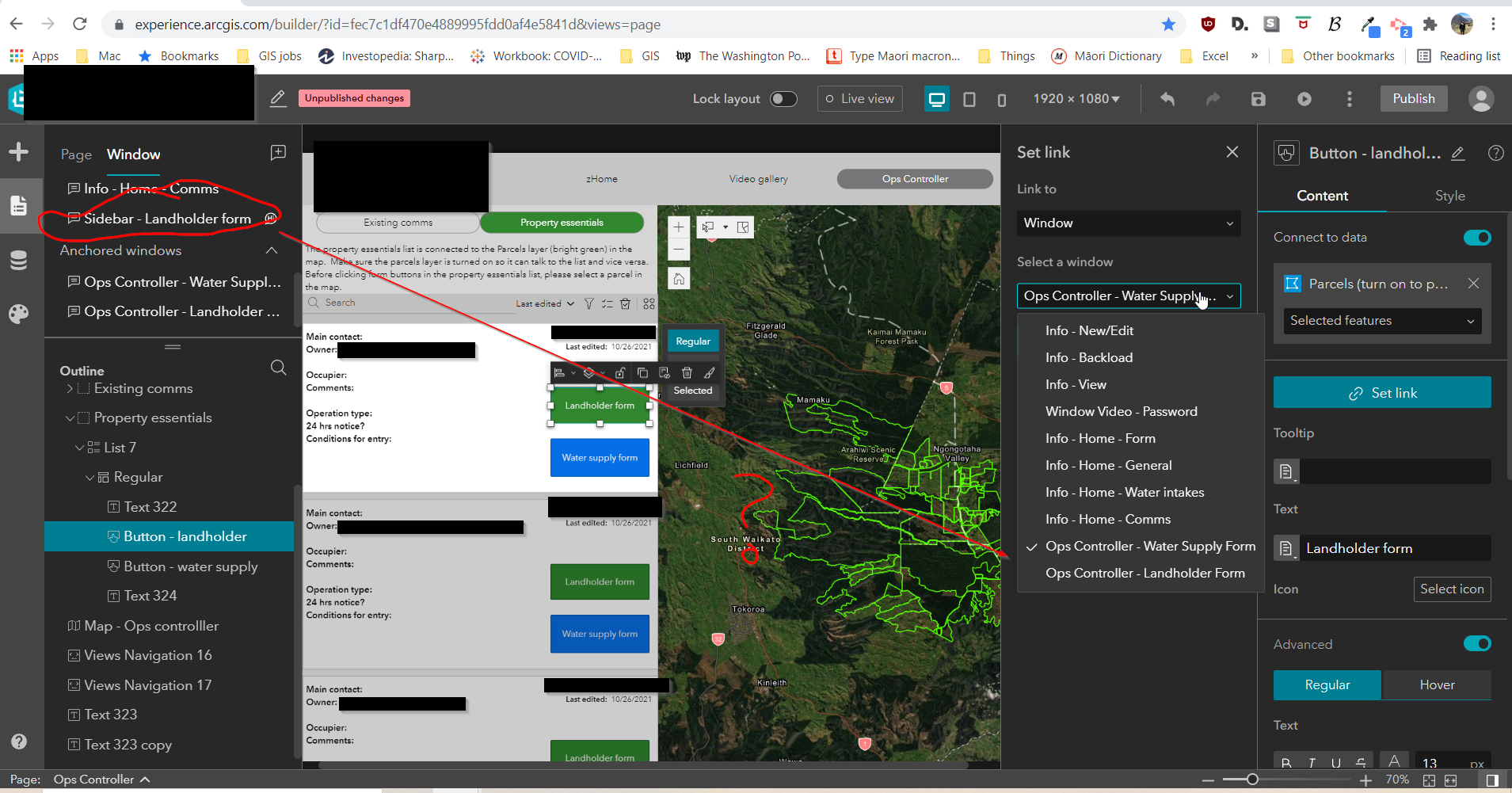The image size is (1512, 793).
Task: Open the Theme palette icon
Action: (x=19, y=314)
